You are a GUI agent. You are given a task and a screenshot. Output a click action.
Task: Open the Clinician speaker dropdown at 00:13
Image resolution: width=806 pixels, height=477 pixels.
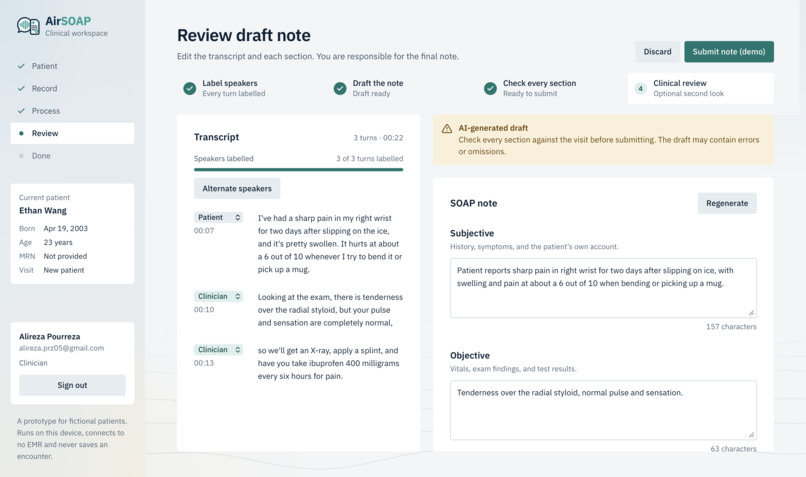pyautogui.click(x=218, y=350)
